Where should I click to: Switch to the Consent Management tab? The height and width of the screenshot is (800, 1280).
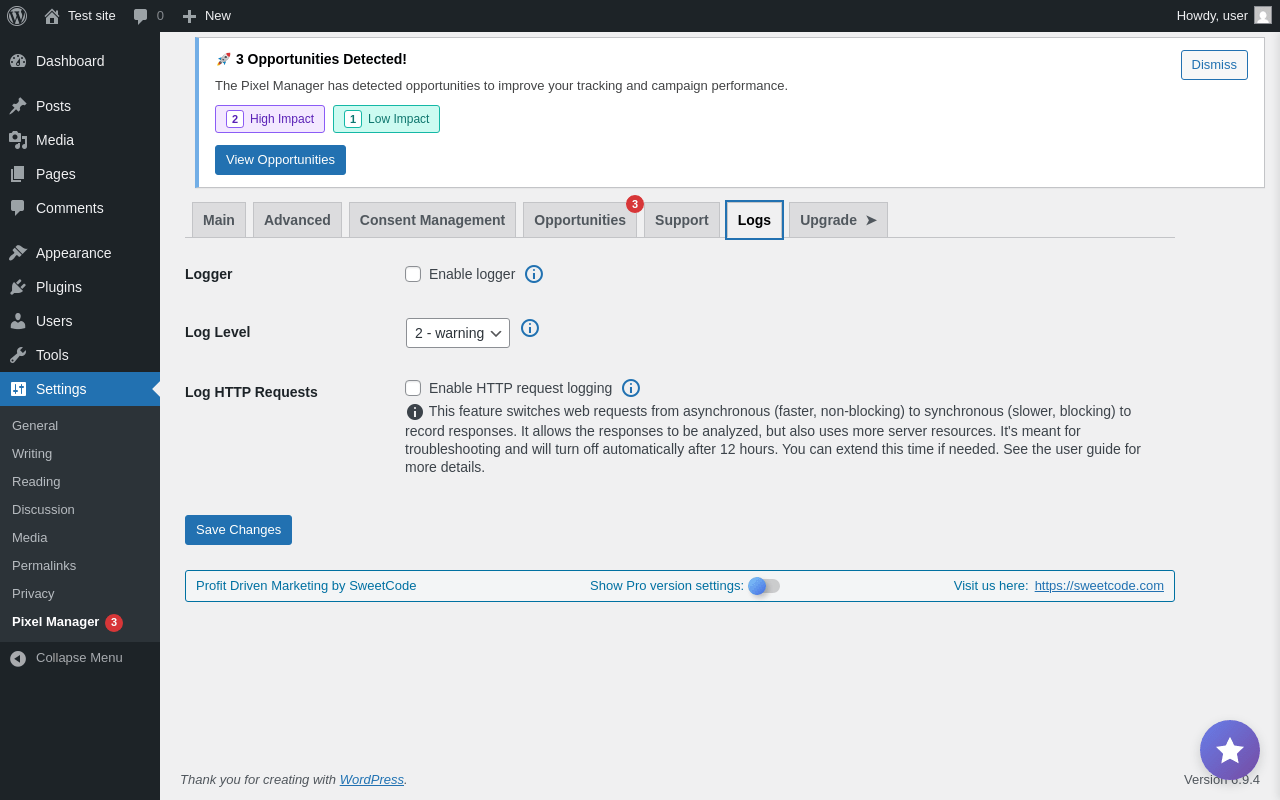tap(432, 220)
